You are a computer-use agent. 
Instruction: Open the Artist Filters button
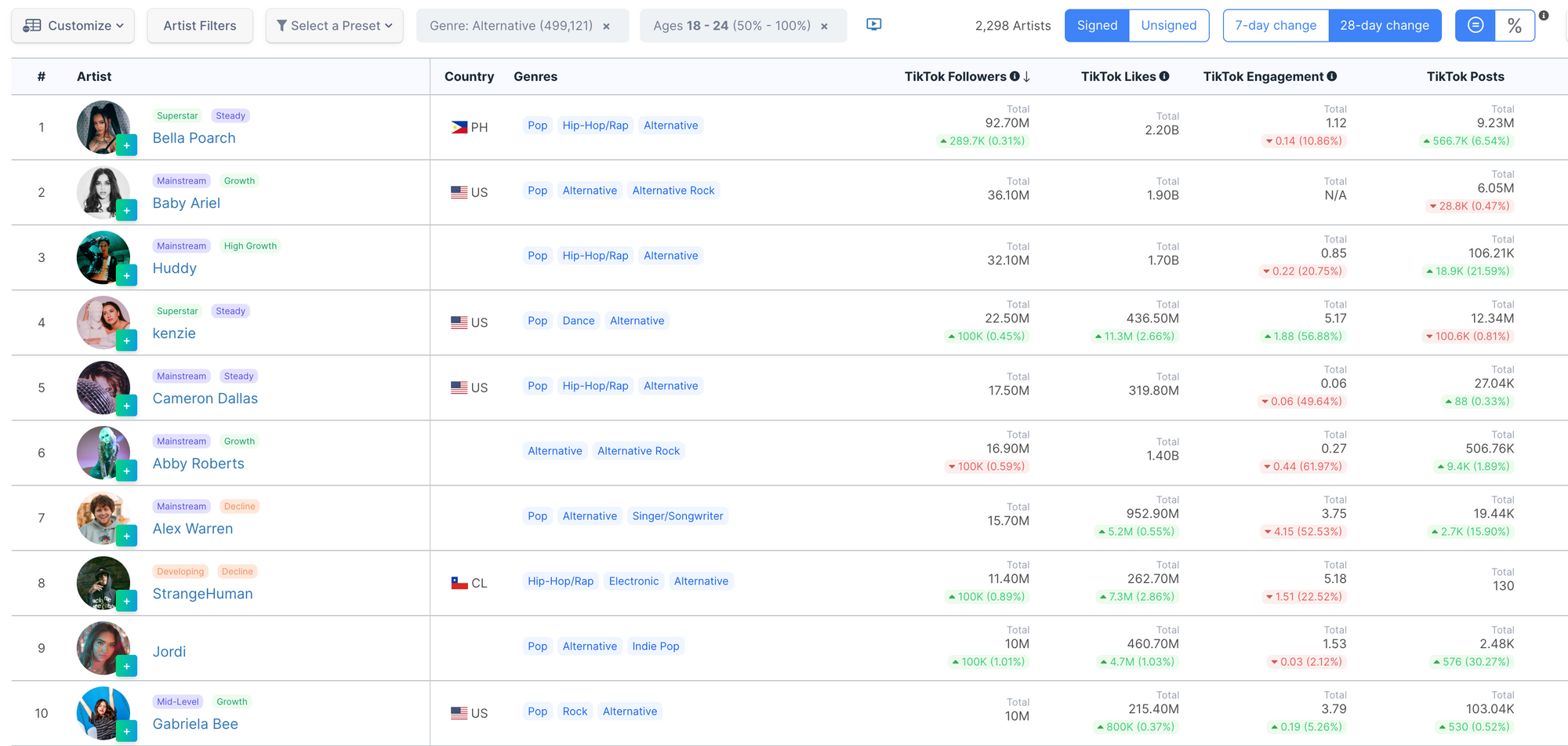(199, 26)
